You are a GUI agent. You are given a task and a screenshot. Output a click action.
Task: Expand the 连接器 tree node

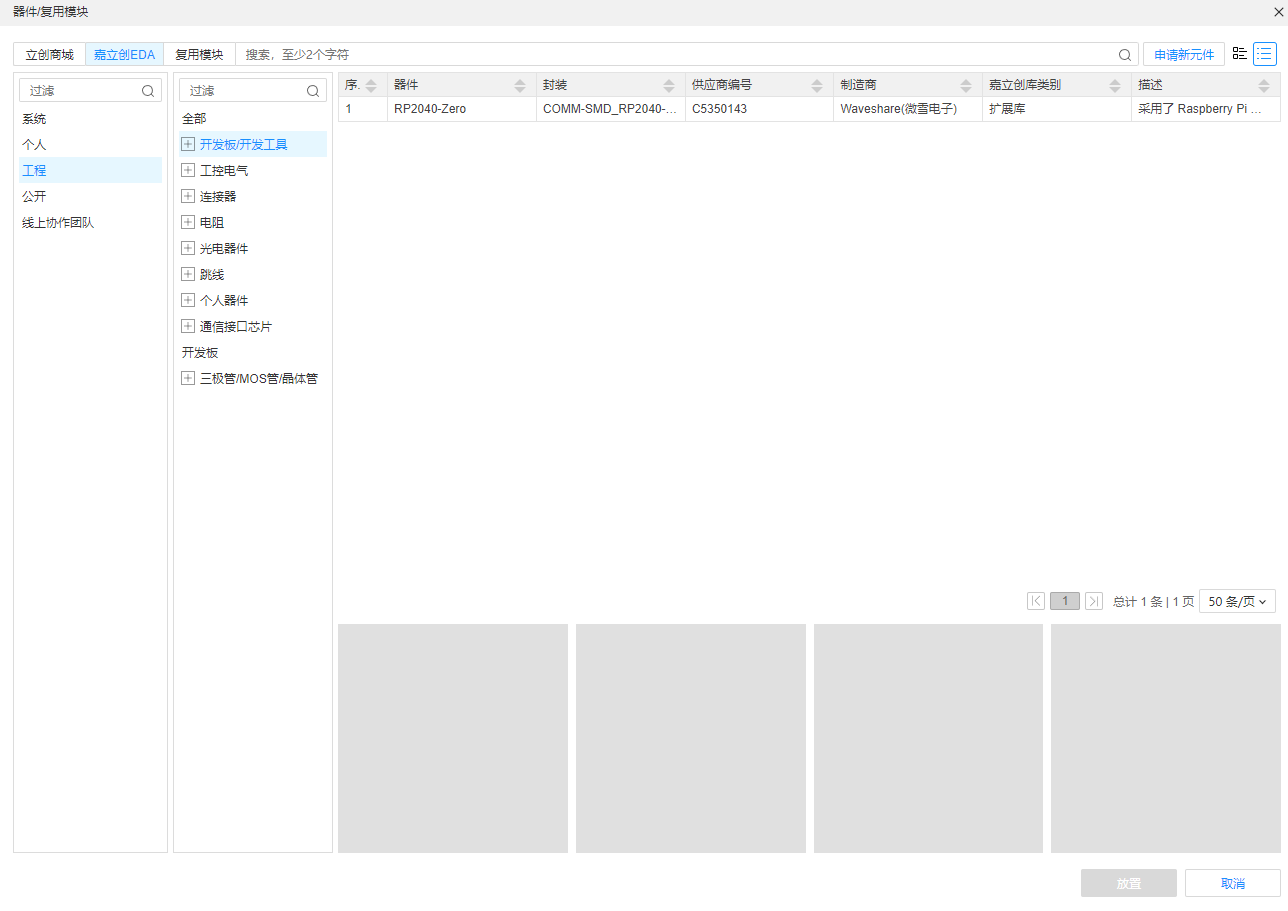tap(188, 197)
